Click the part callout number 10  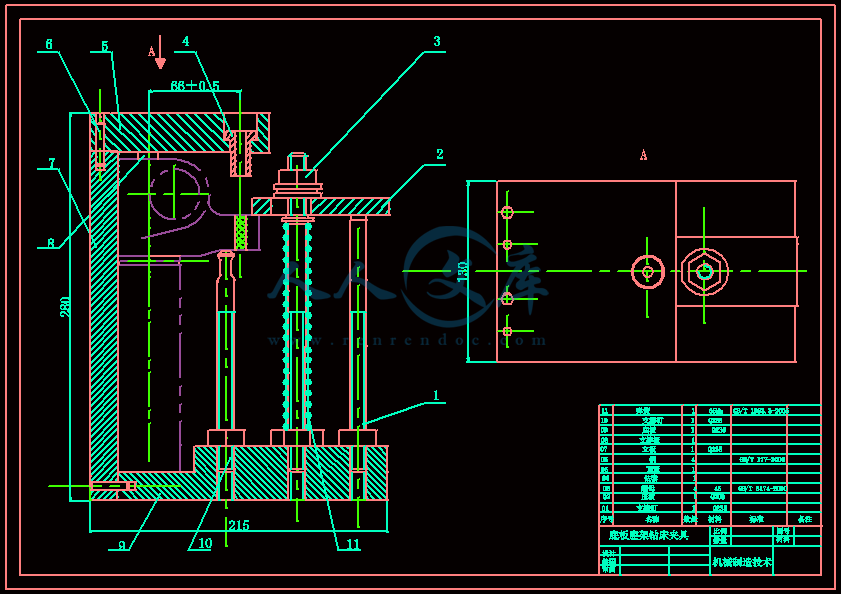[x=205, y=543]
